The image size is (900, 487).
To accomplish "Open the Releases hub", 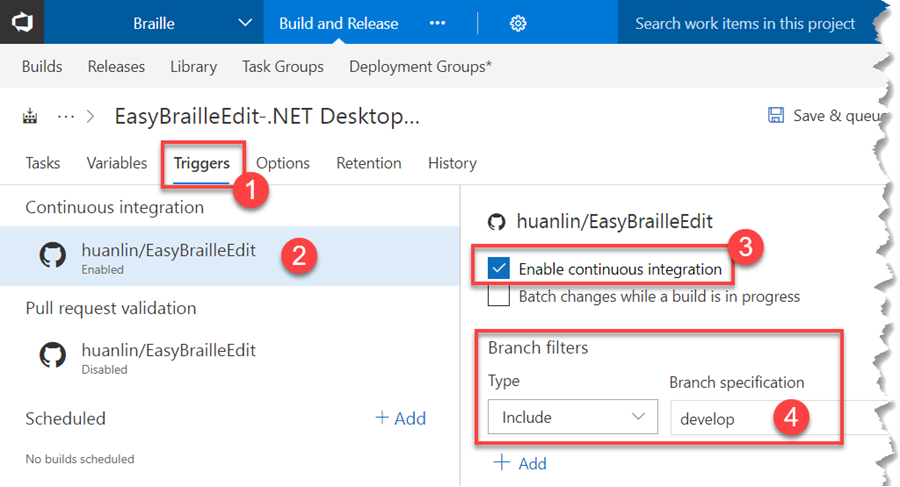I will point(116,67).
